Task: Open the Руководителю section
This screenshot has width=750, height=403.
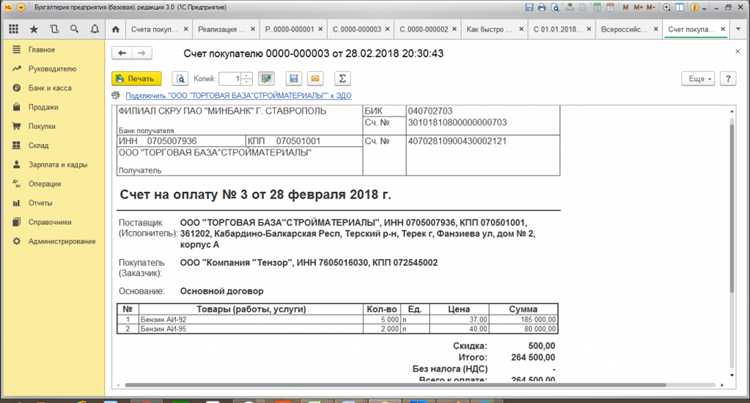Action: click(53, 69)
